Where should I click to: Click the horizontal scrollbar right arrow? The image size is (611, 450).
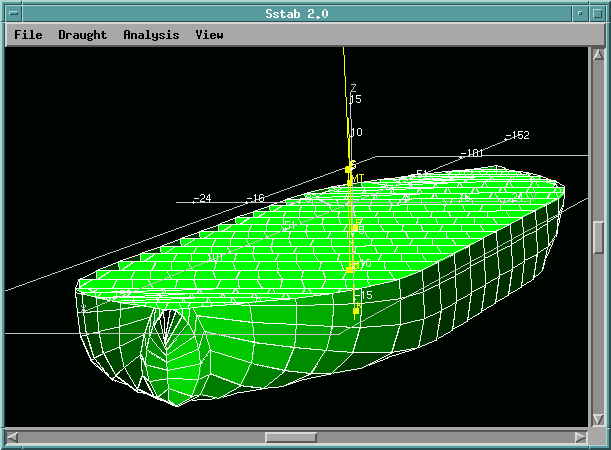click(581, 437)
